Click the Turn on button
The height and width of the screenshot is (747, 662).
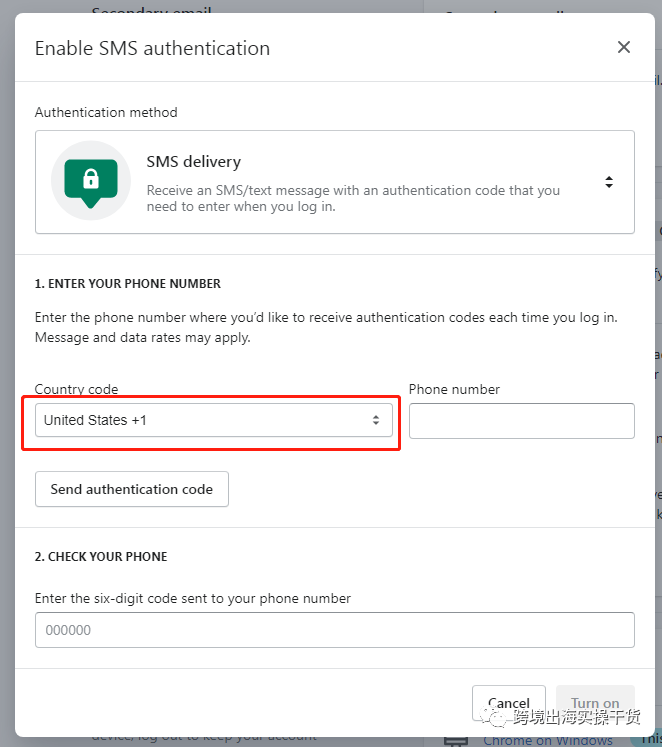pyautogui.click(x=595, y=703)
